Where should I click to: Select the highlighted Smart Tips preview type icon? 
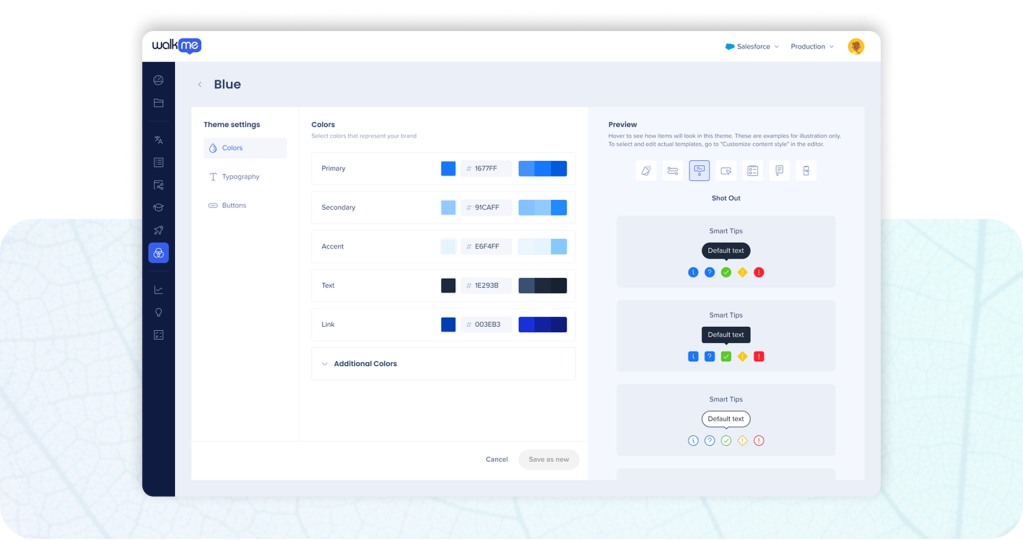[x=699, y=171]
